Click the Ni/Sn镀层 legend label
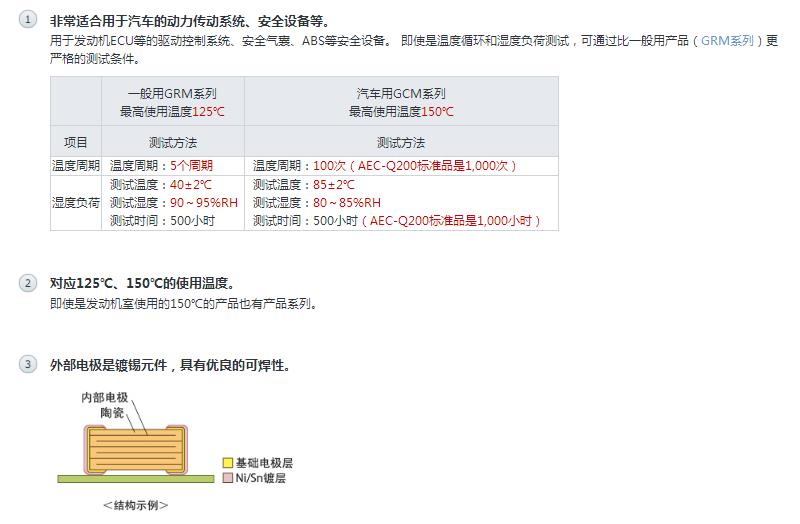The height and width of the screenshot is (524, 800). coord(261,478)
